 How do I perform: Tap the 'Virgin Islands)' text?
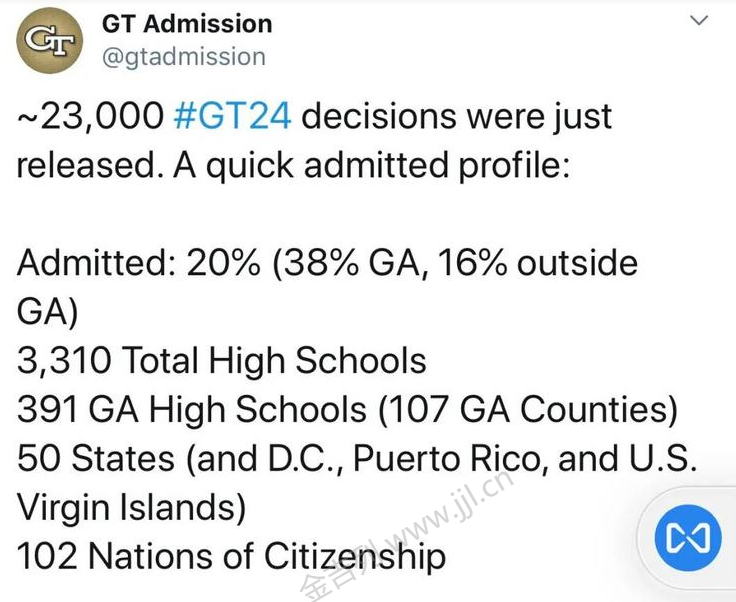[131, 508]
